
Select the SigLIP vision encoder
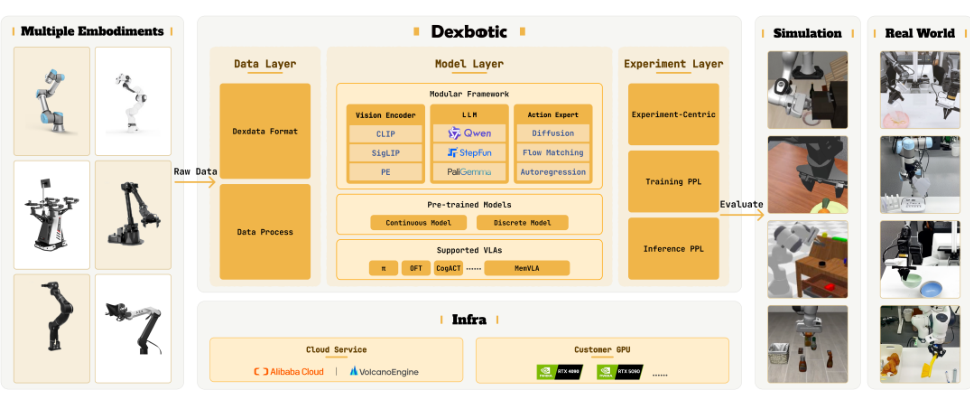(x=385, y=152)
